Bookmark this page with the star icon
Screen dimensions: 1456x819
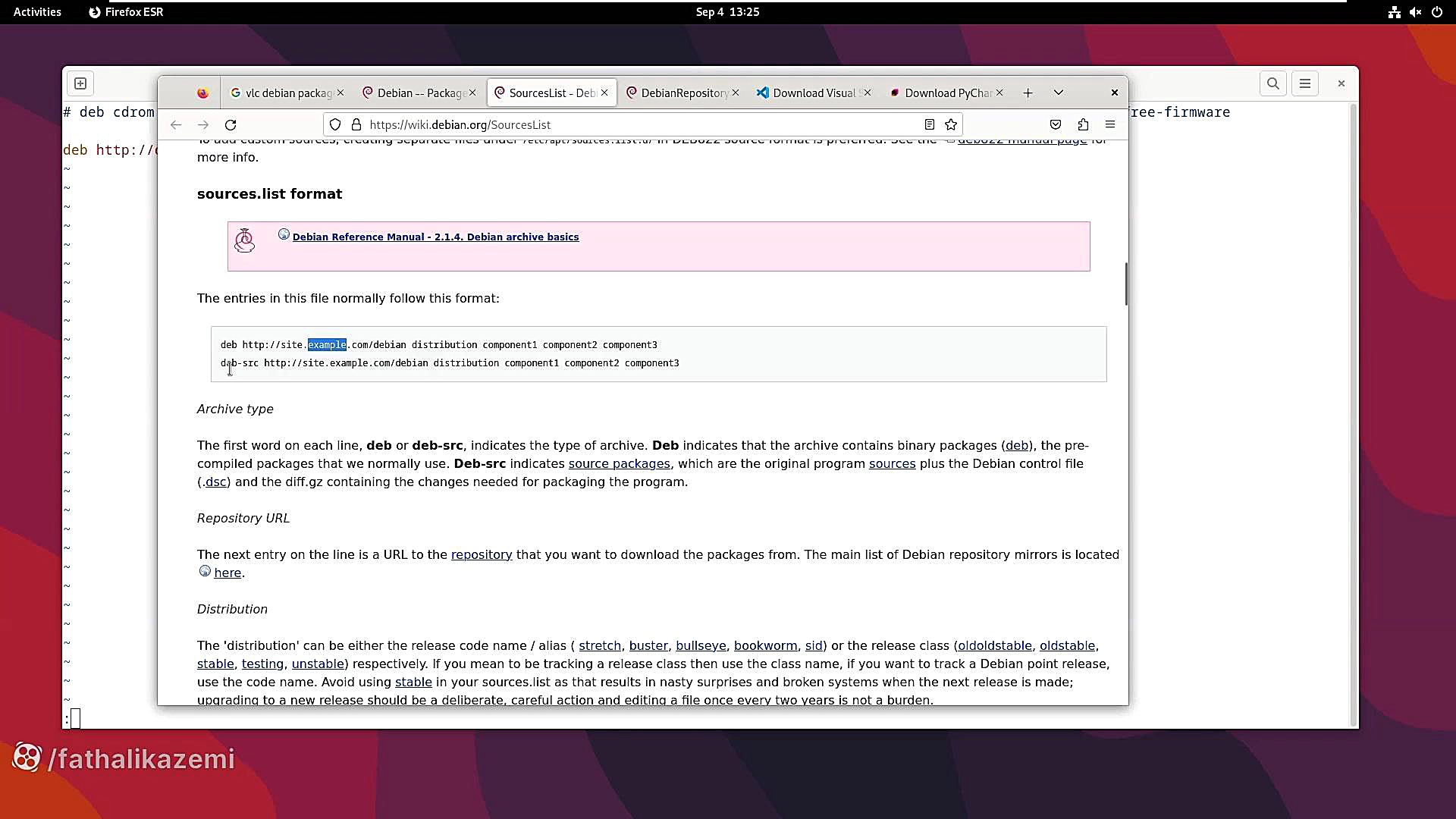pos(951,124)
